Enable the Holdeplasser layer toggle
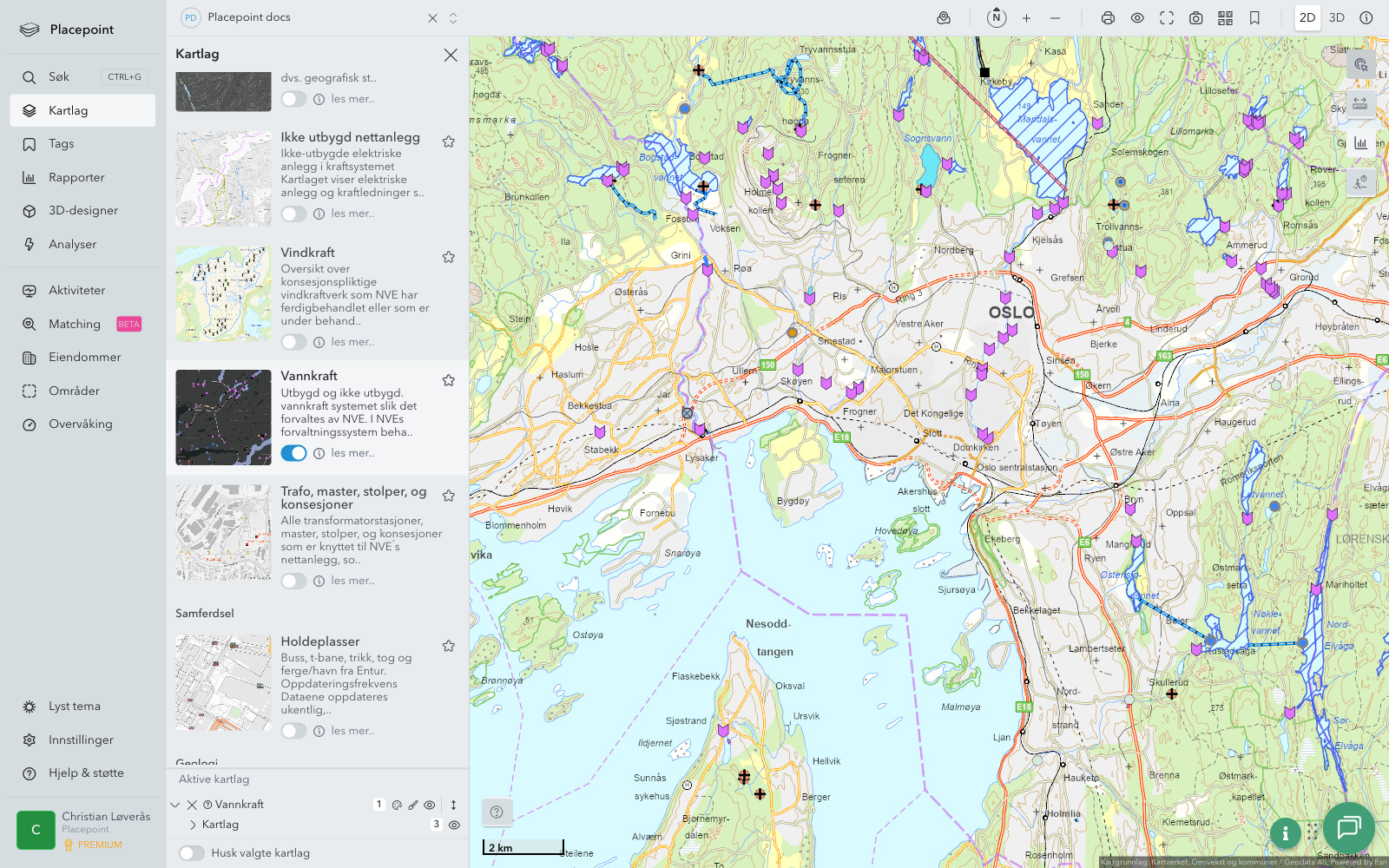 tap(293, 731)
